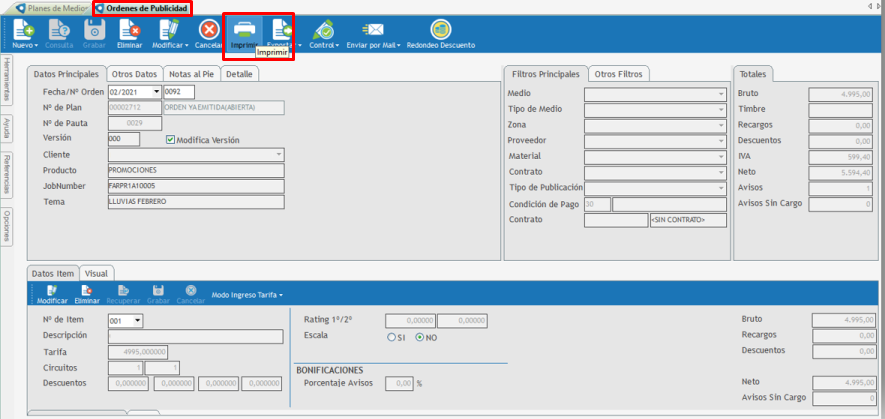Open the Exportar toolbar option
Screen dimensions: 885x419
point(280,31)
